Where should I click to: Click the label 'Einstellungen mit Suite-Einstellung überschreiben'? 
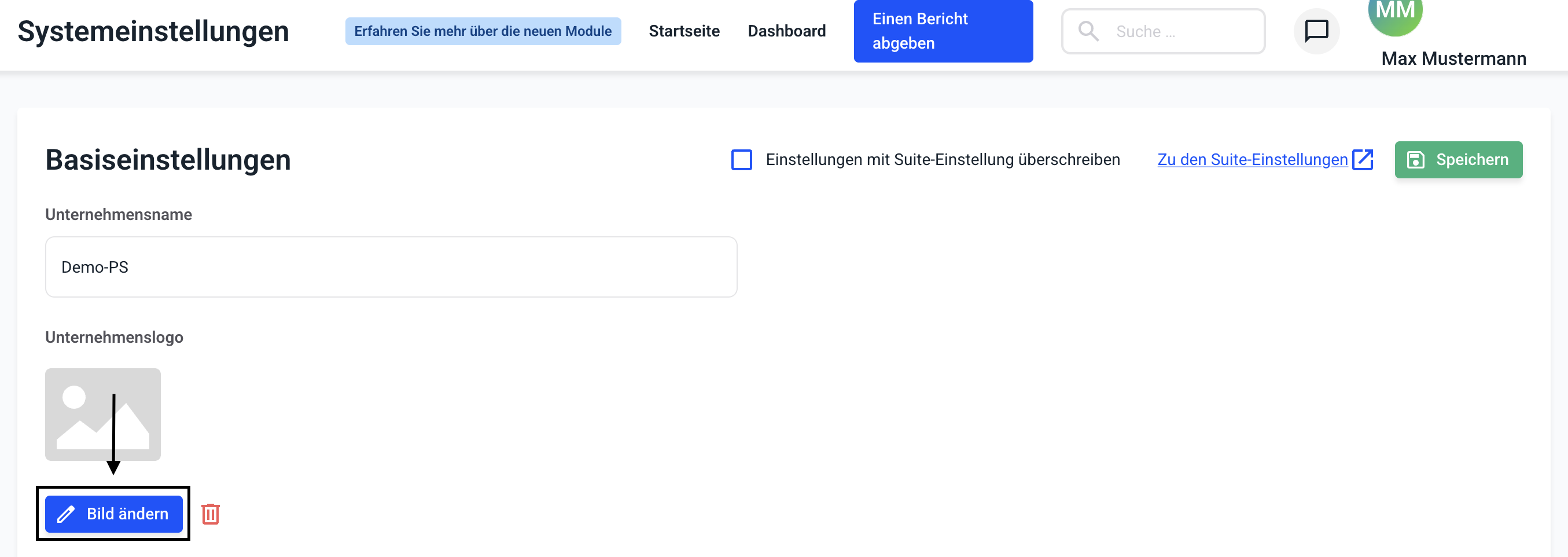[943, 160]
